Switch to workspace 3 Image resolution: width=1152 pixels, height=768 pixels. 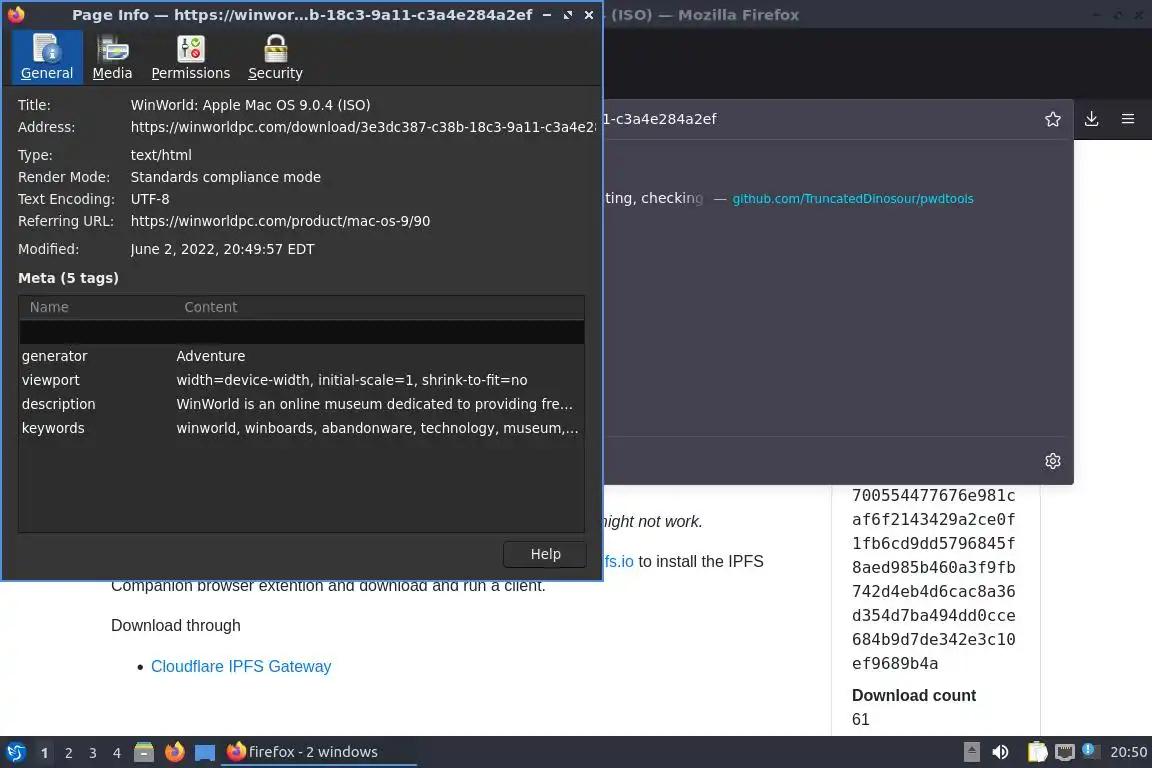[x=93, y=753]
